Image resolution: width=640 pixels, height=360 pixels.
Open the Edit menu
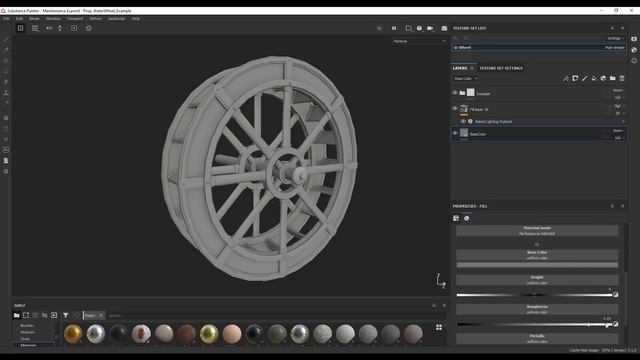(x=19, y=19)
